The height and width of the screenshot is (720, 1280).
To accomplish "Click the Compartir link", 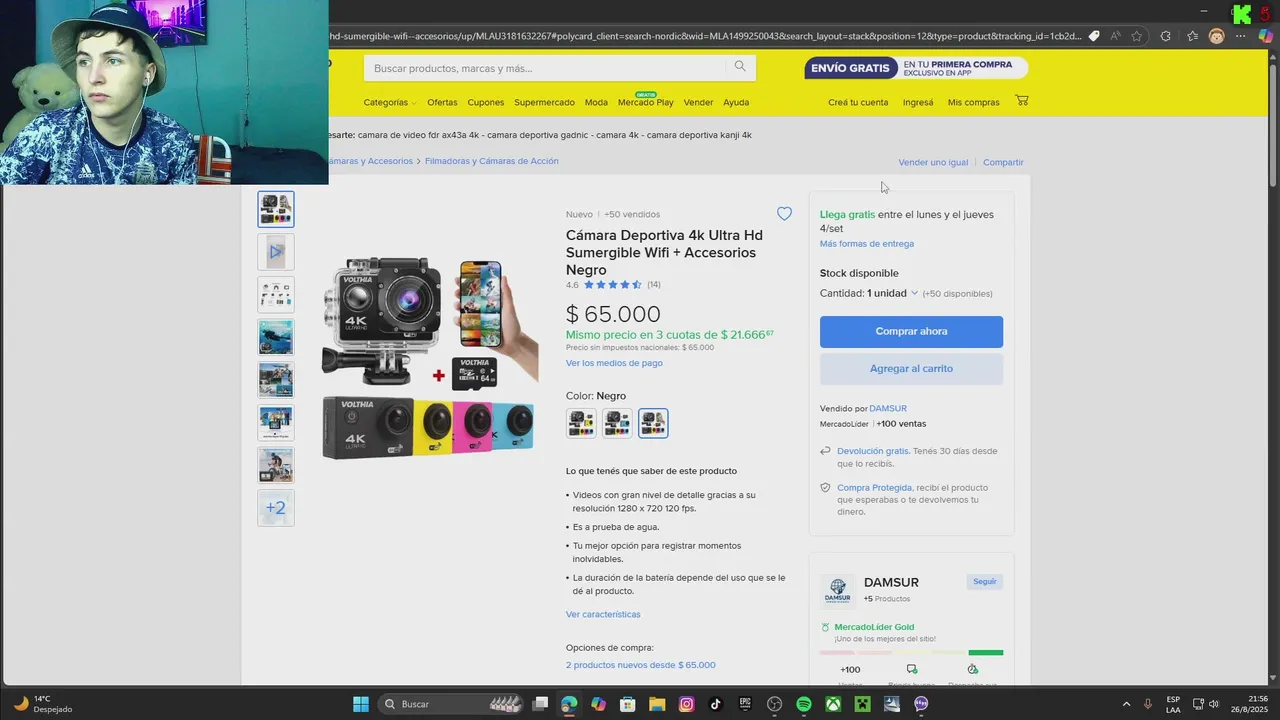I will click(1003, 162).
